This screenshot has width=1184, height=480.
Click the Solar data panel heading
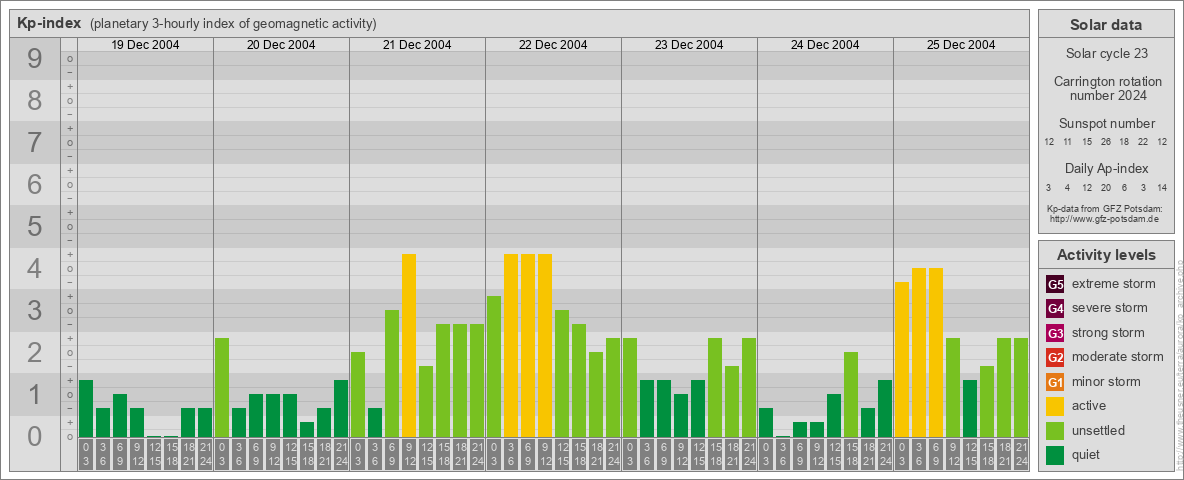point(1106,25)
